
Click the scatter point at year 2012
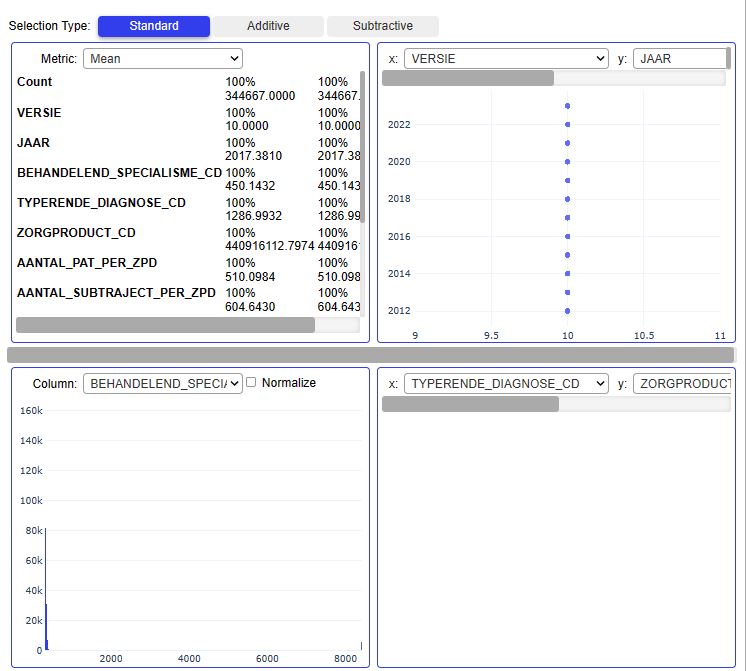(567, 311)
